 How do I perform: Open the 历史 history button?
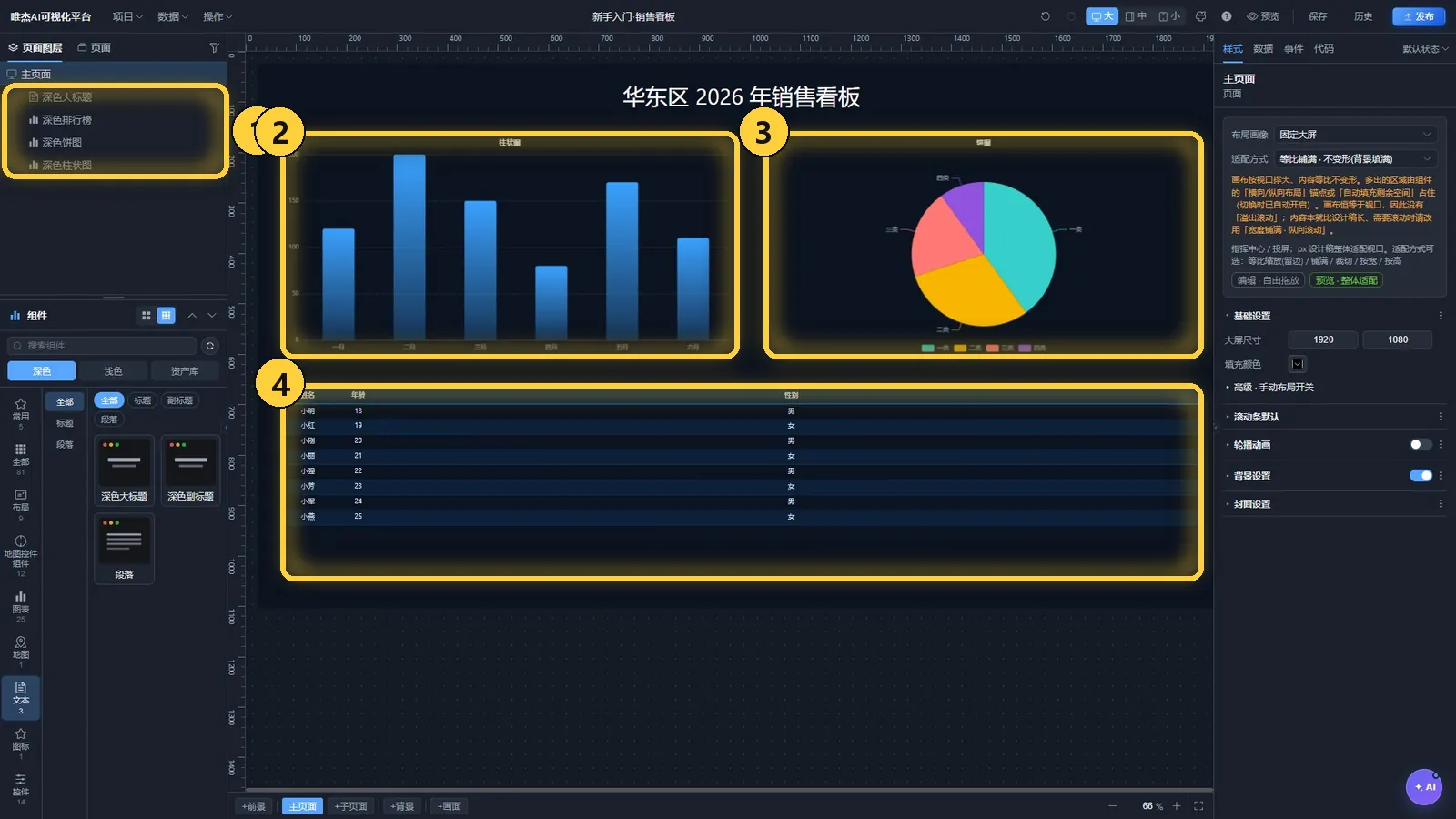coord(1363,16)
